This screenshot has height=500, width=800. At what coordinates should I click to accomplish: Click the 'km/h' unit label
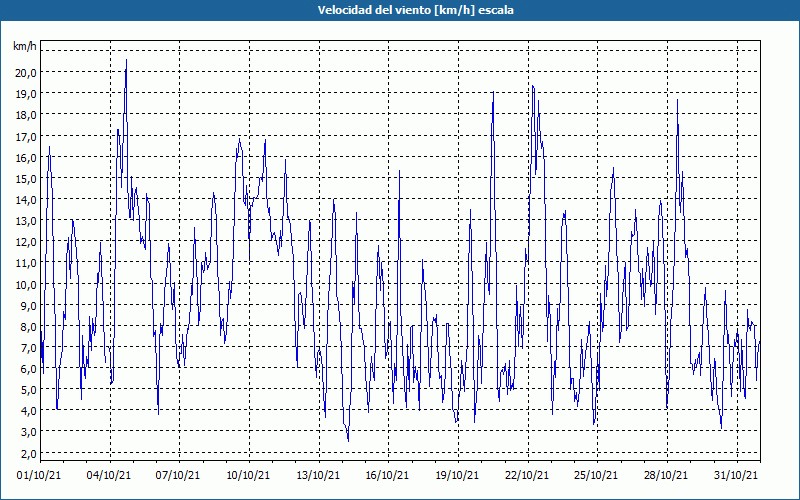[x=24, y=47]
